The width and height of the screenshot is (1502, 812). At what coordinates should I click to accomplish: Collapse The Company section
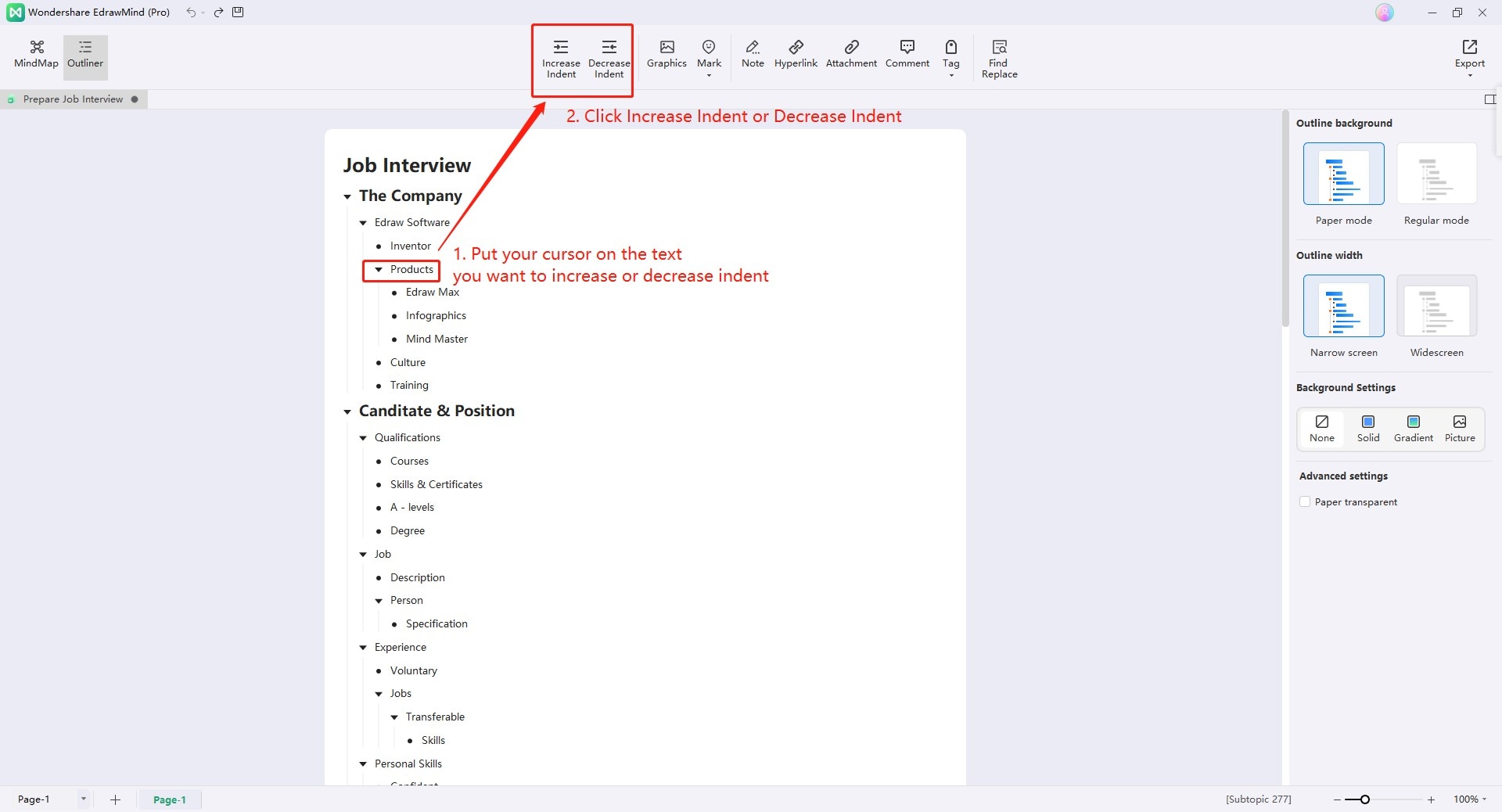tap(347, 197)
